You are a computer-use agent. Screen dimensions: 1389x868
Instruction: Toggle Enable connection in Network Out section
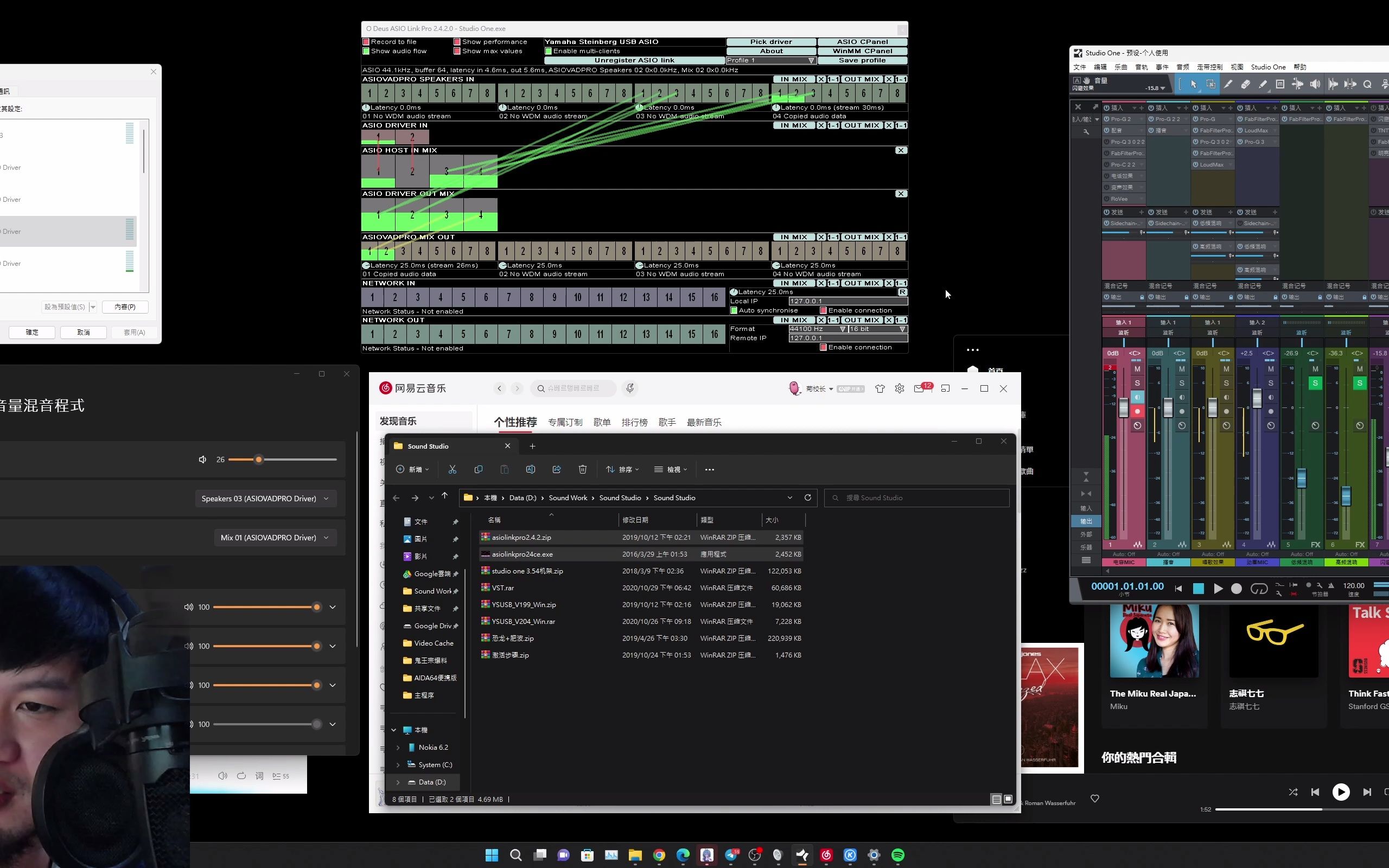pyautogui.click(x=823, y=347)
